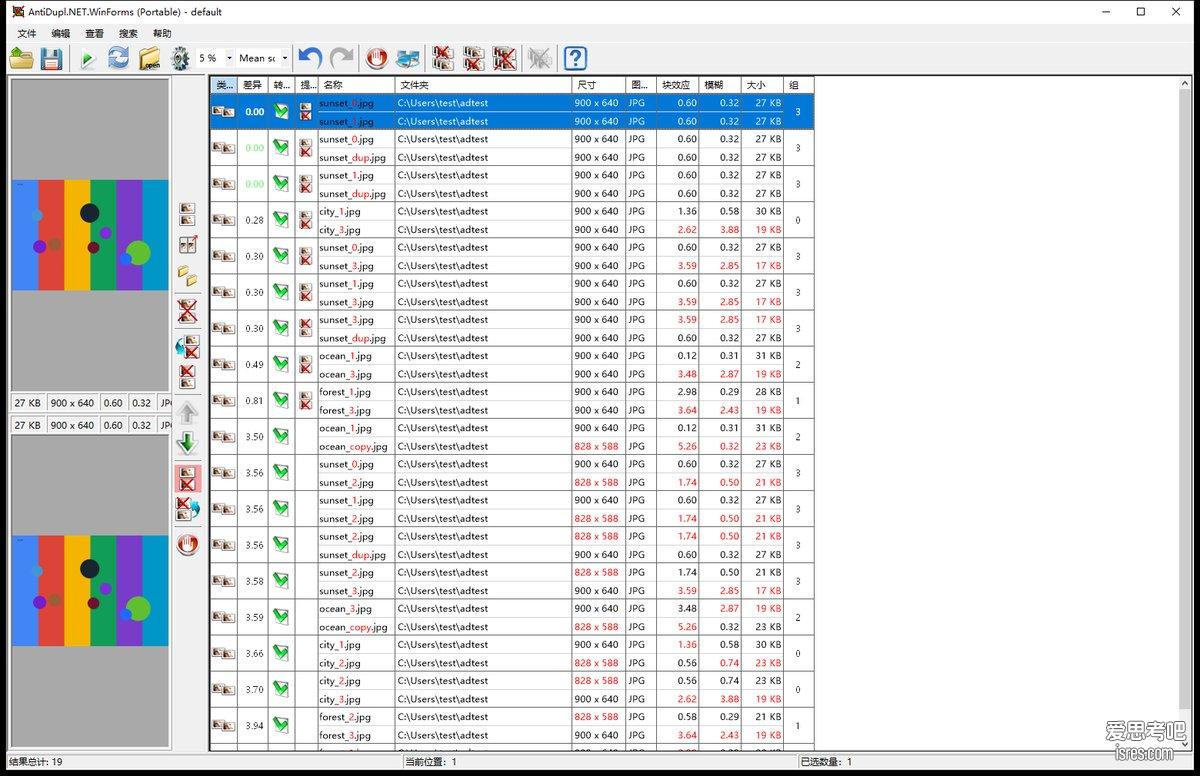Undo the last action with the blue arrow

pyautogui.click(x=310, y=58)
